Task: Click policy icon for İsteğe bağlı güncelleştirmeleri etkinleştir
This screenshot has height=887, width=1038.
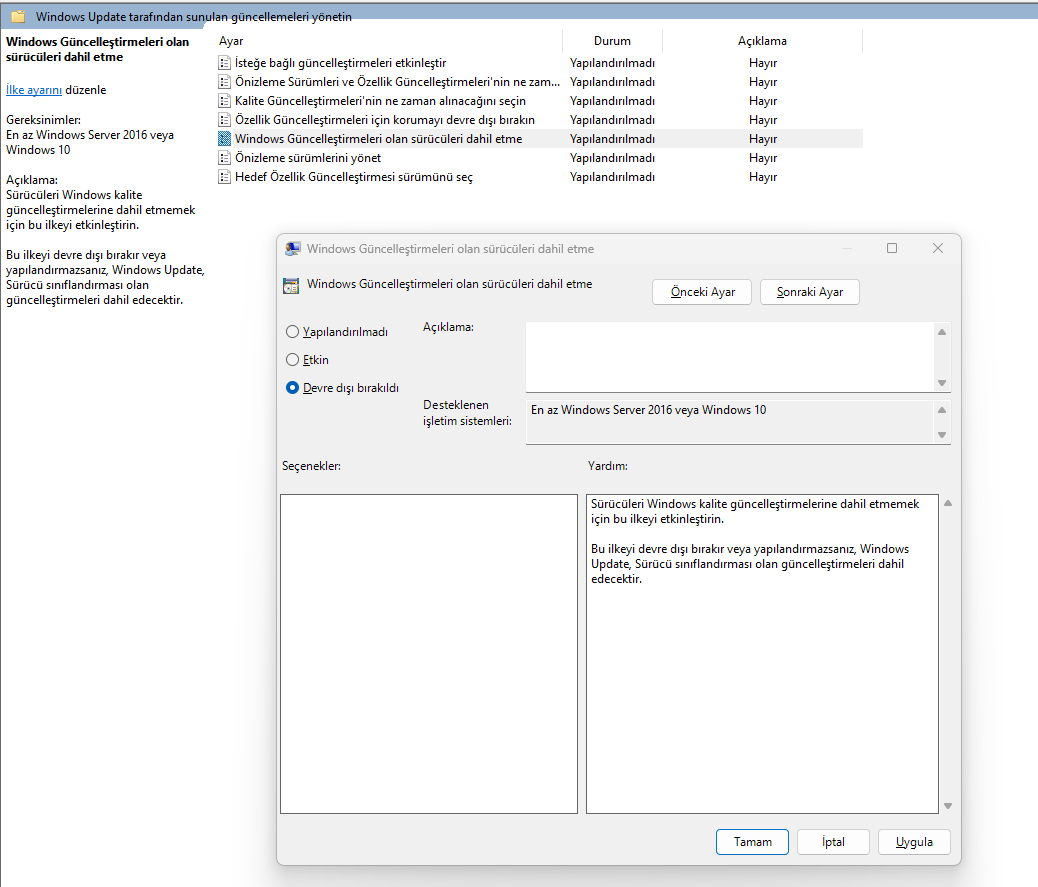Action: click(224, 63)
